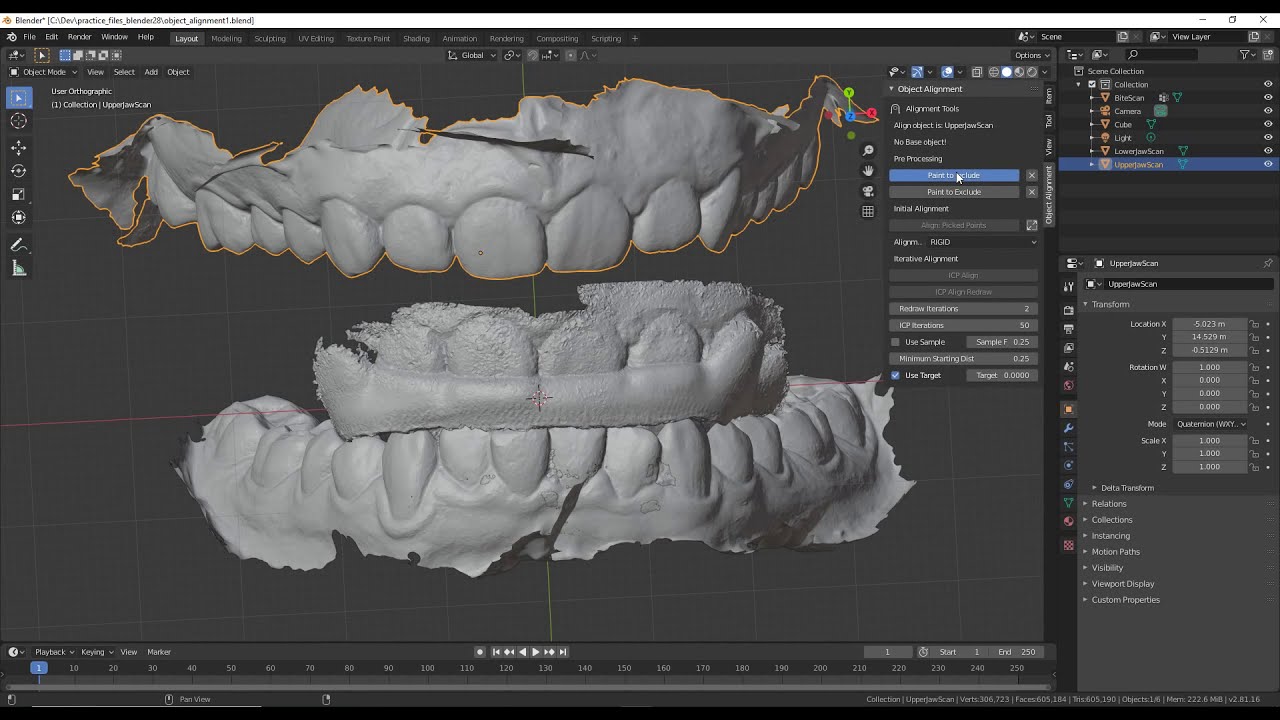Switch viewport to wireframe shading
This screenshot has height=720, width=1280.
pos(993,72)
